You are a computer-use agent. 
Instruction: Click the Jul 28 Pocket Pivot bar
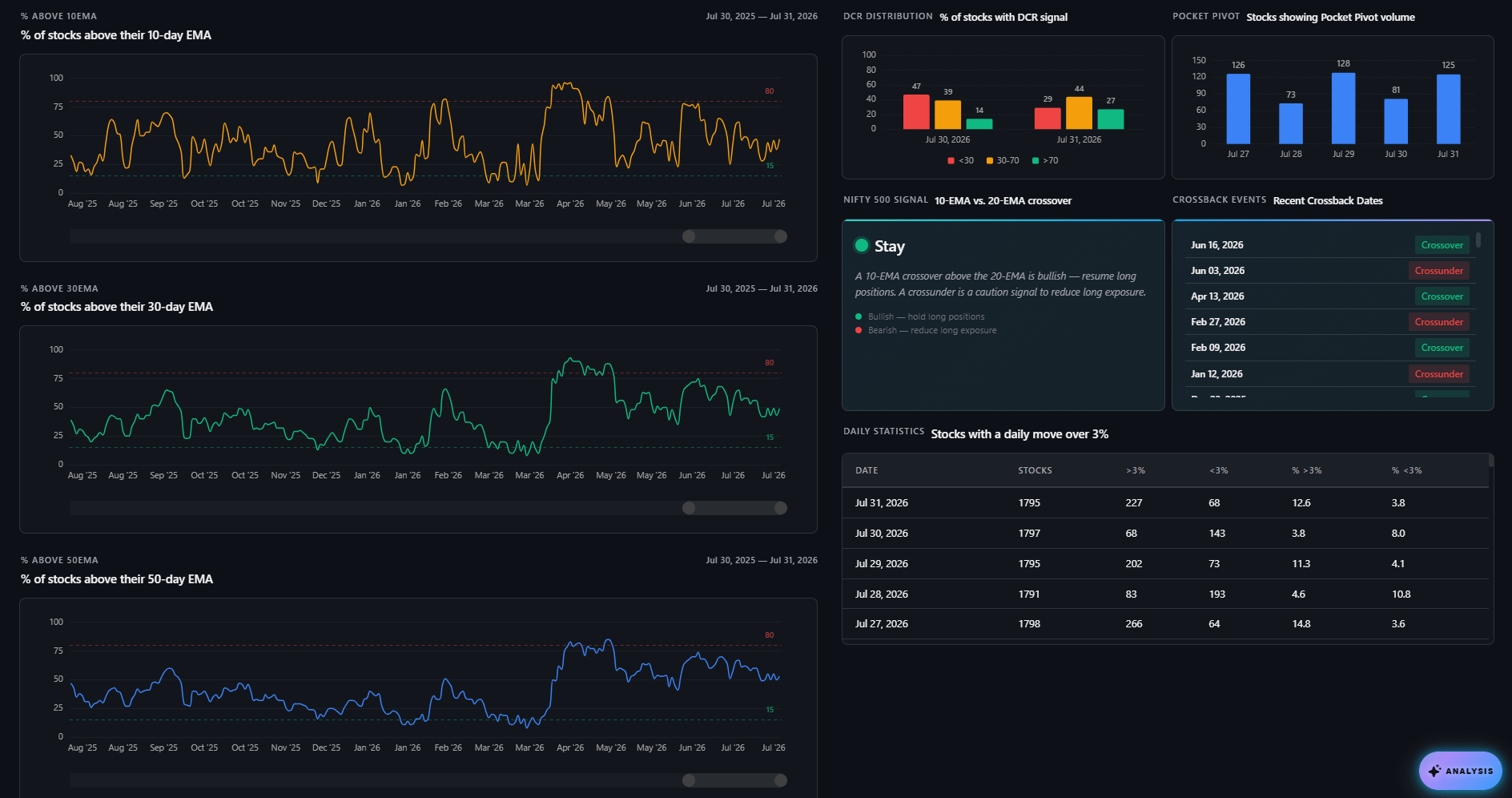[x=1291, y=123]
